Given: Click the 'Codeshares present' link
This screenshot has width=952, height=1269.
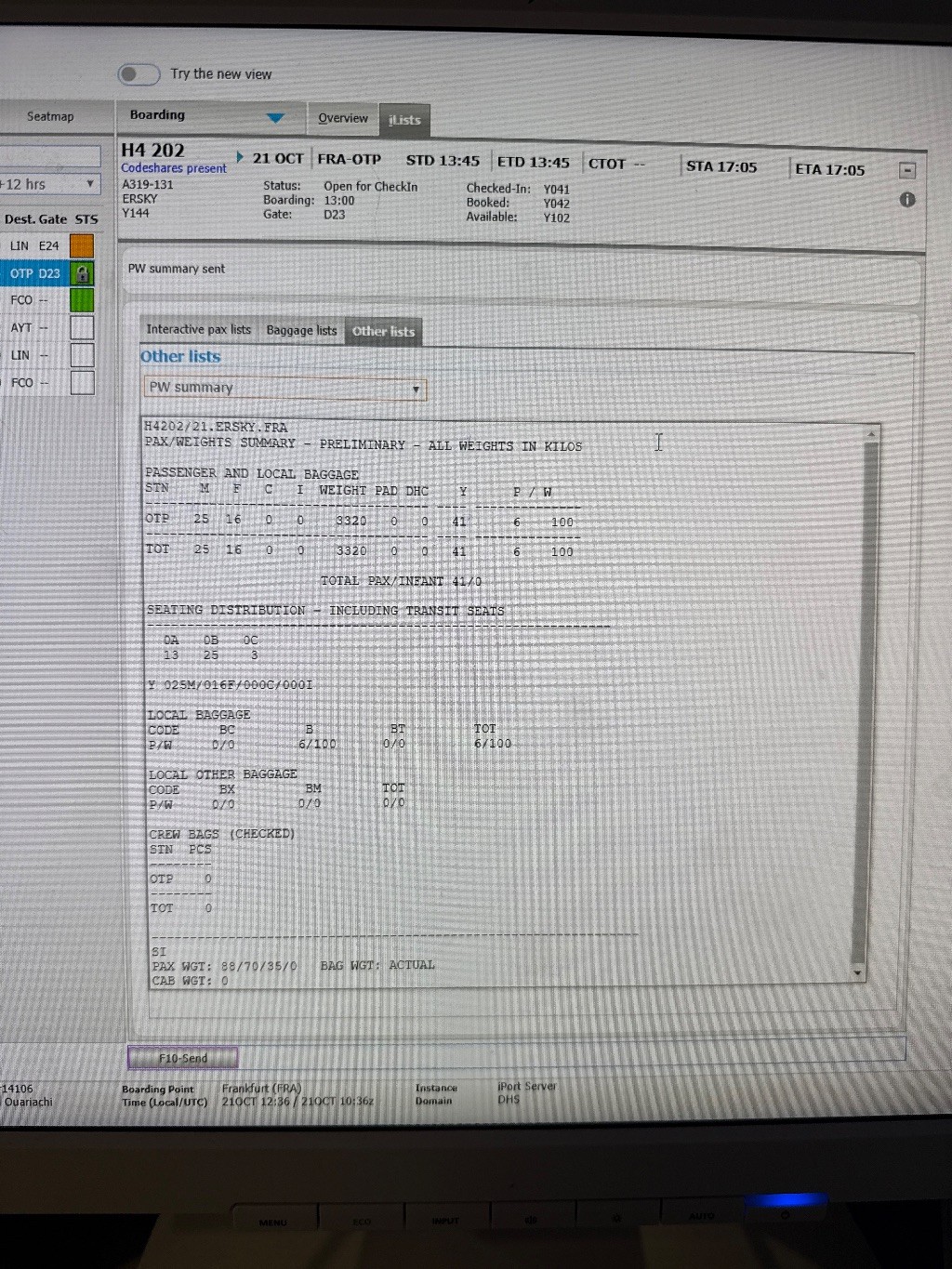Looking at the screenshot, I should pyautogui.click(x=174, y=168).
